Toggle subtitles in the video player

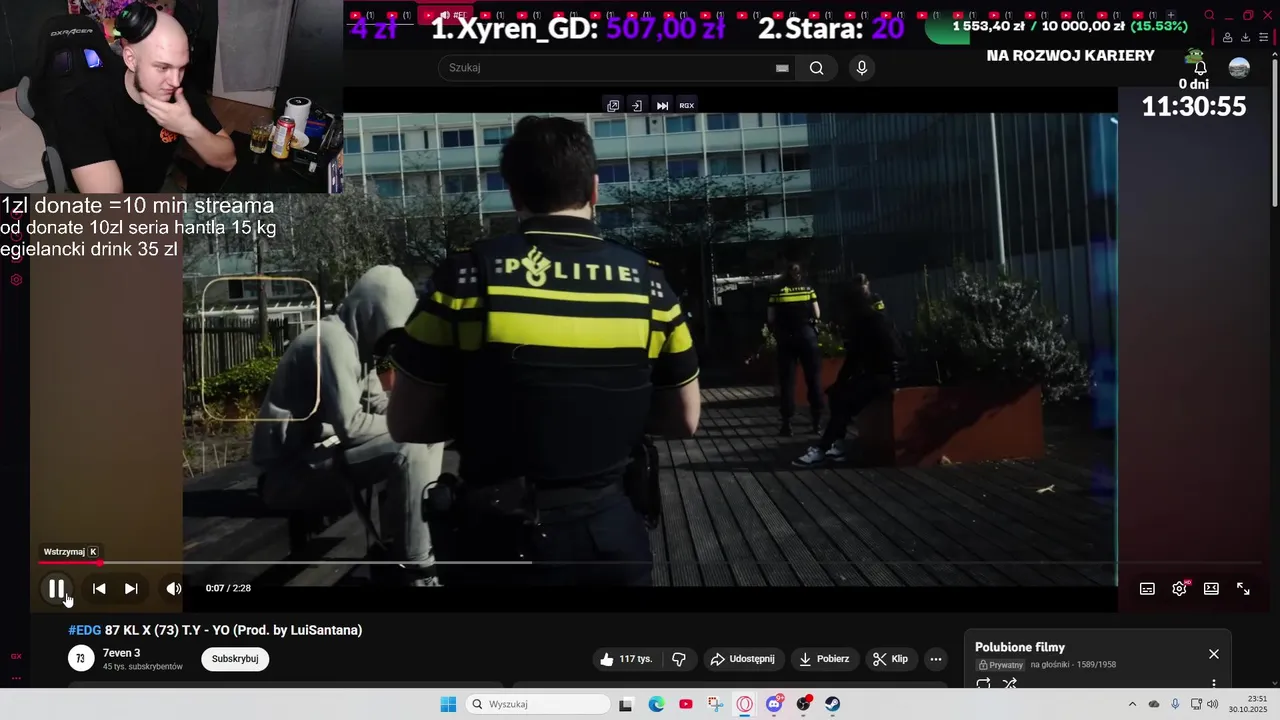click(1147, 589)
